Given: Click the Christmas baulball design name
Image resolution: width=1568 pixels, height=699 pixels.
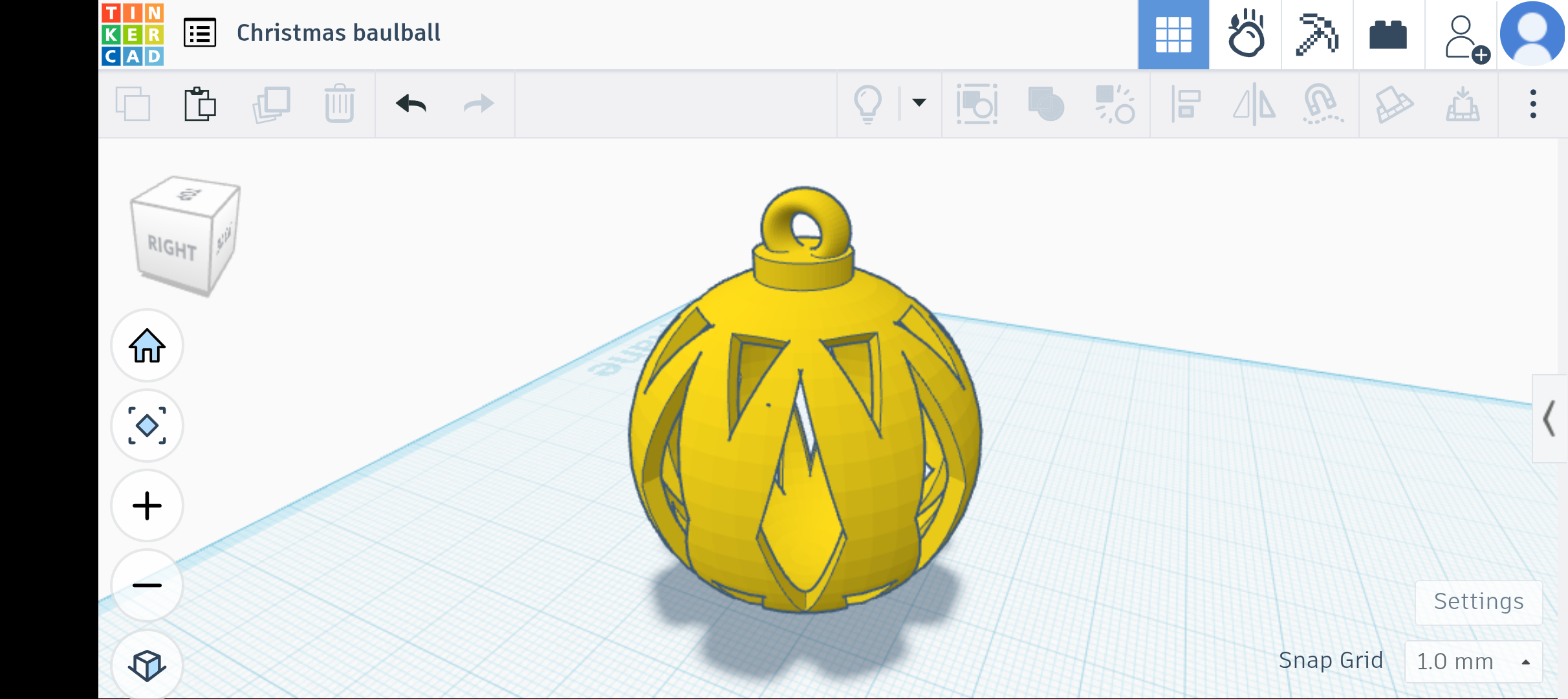Looking at the screenshot, I should (x=338, y=32).
